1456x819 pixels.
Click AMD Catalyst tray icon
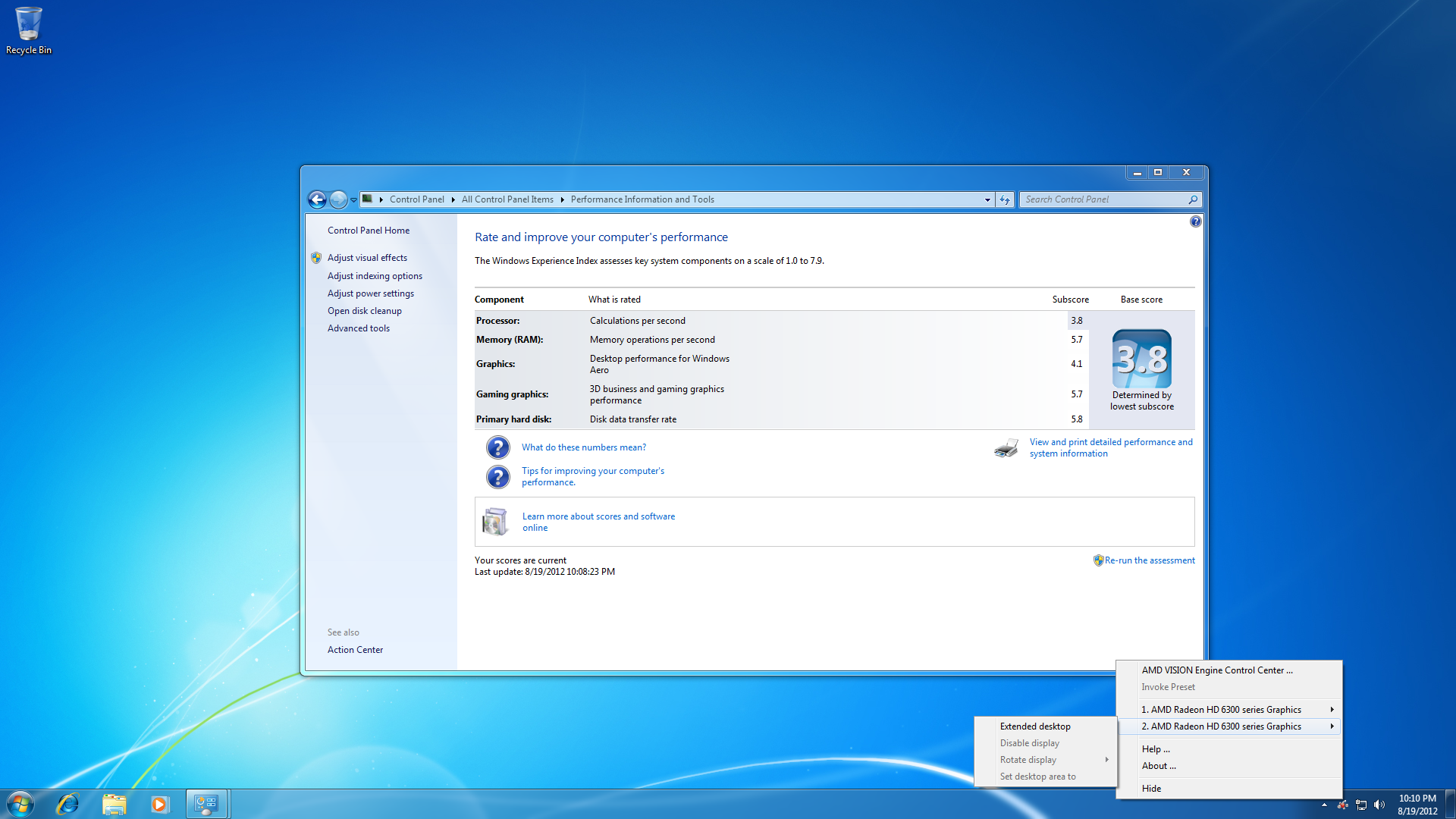click(x=1342, y=805)
